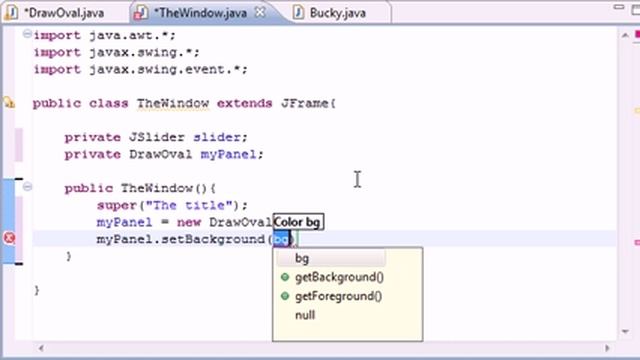Click the vertical scrollbar up arrow

[625, 36]
